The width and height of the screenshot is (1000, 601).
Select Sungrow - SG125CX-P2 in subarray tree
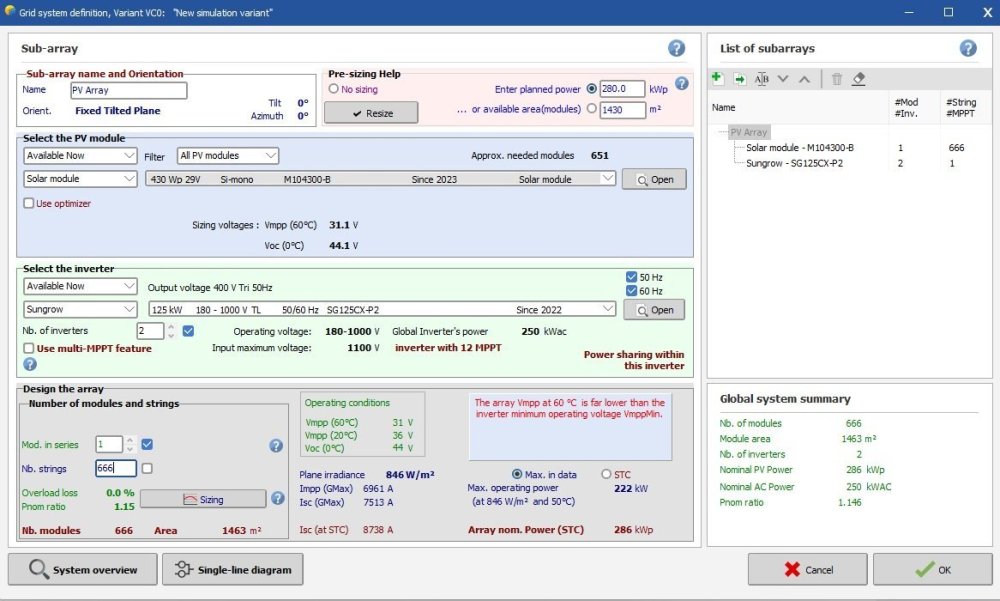[794, 163]
